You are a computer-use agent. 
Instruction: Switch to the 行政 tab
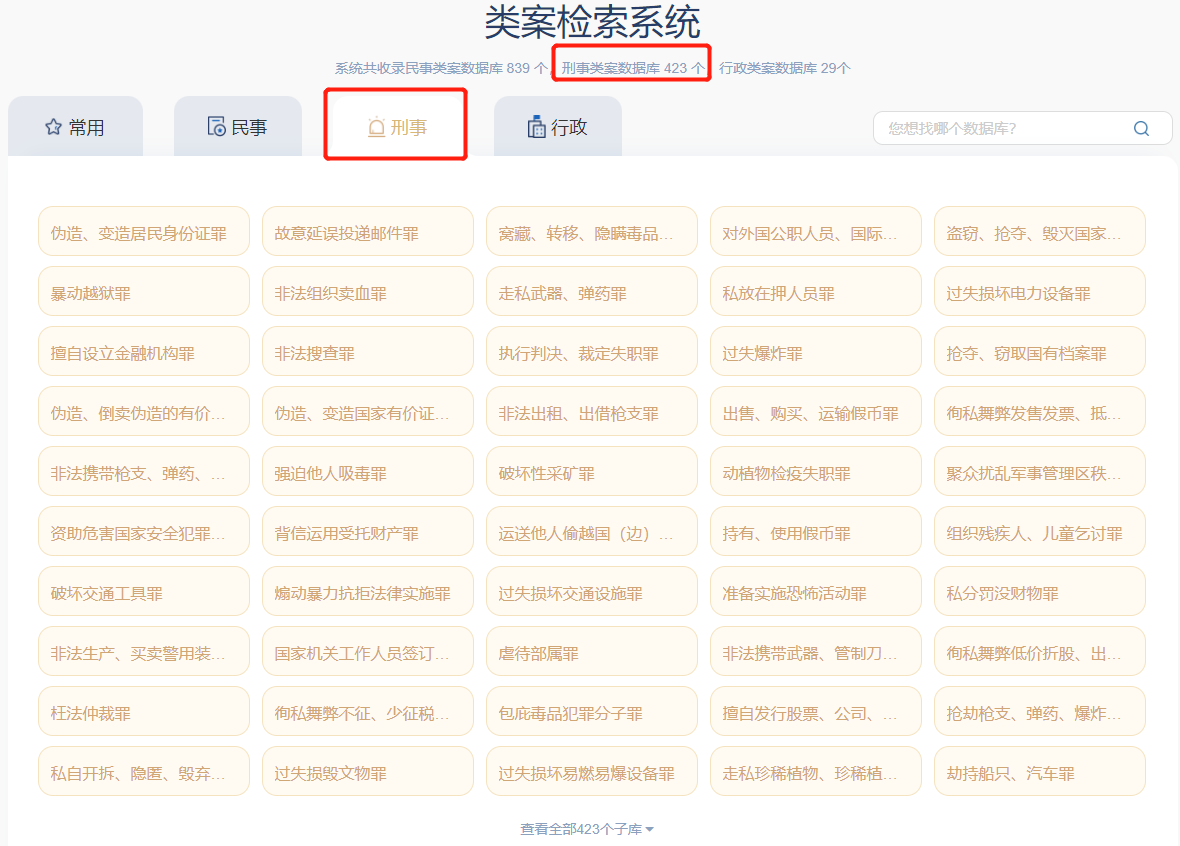click(x=558, y=127)
